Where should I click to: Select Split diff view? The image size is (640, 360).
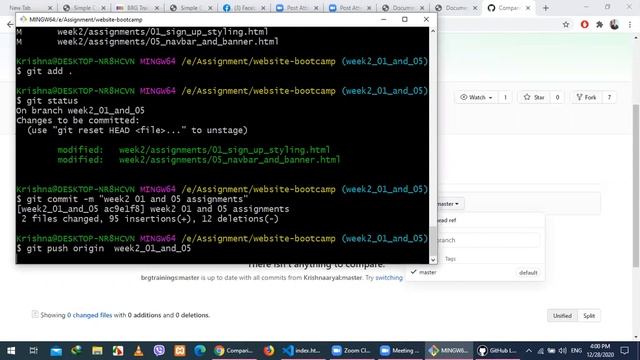click(589, 316)
